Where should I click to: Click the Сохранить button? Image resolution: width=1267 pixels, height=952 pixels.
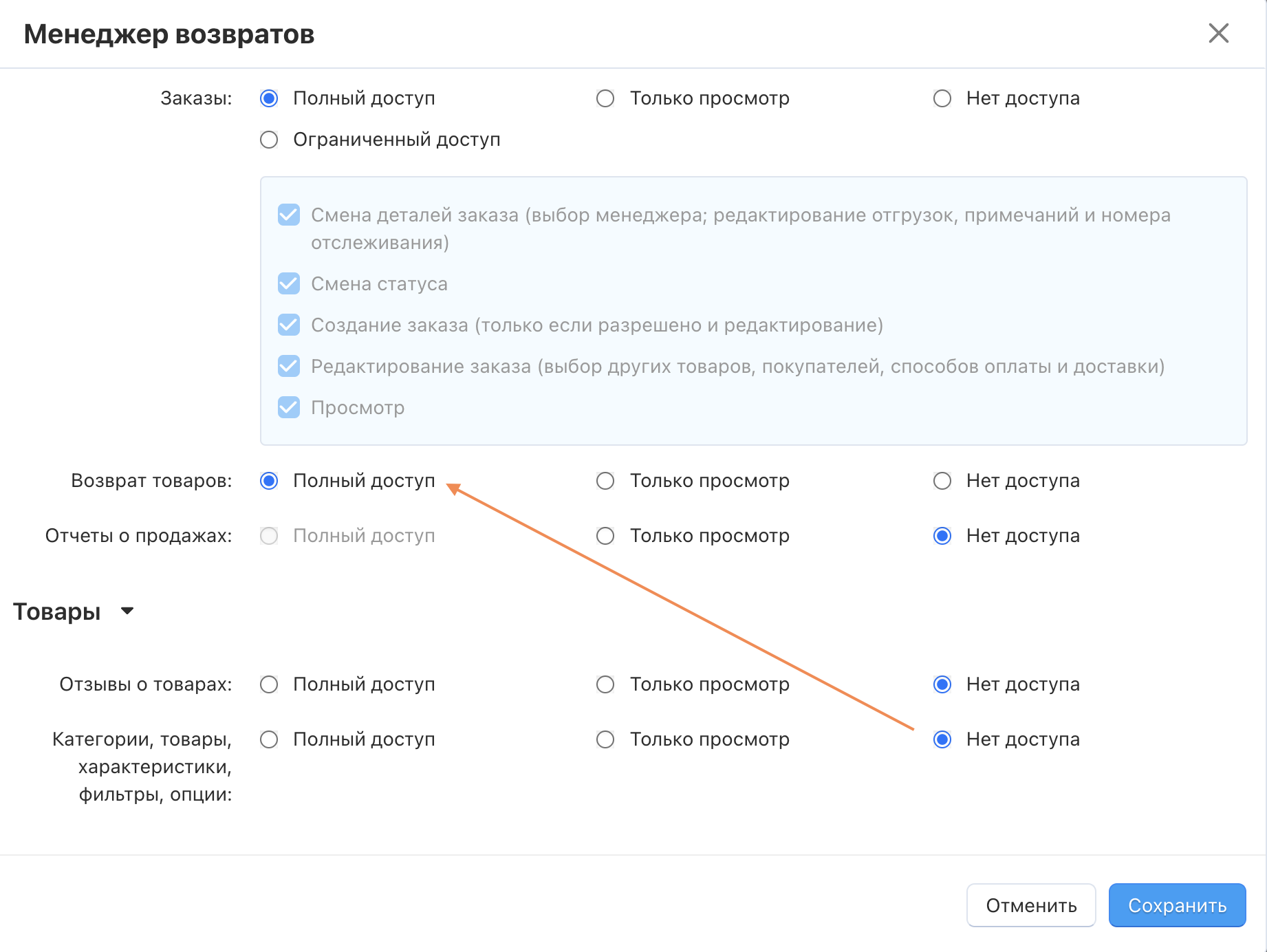point(1177,905)
